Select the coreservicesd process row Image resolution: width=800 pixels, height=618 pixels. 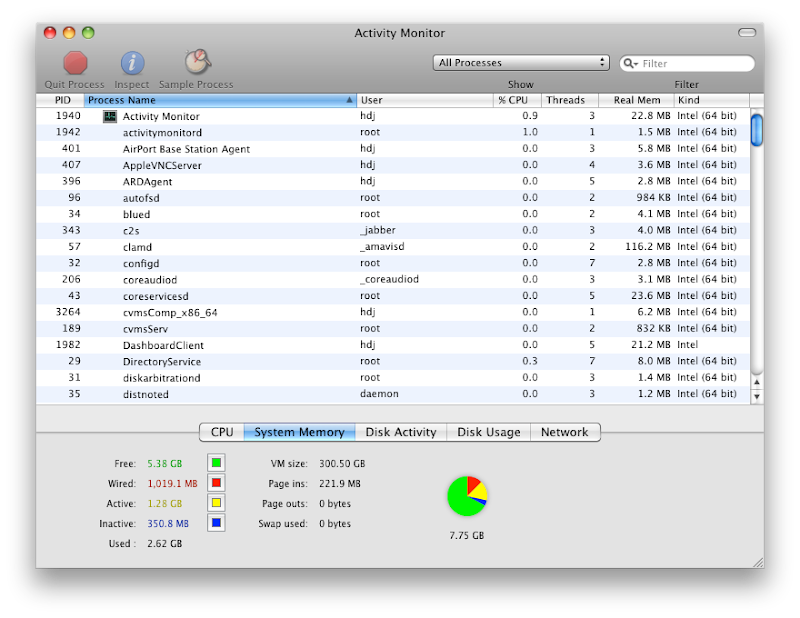393,296
